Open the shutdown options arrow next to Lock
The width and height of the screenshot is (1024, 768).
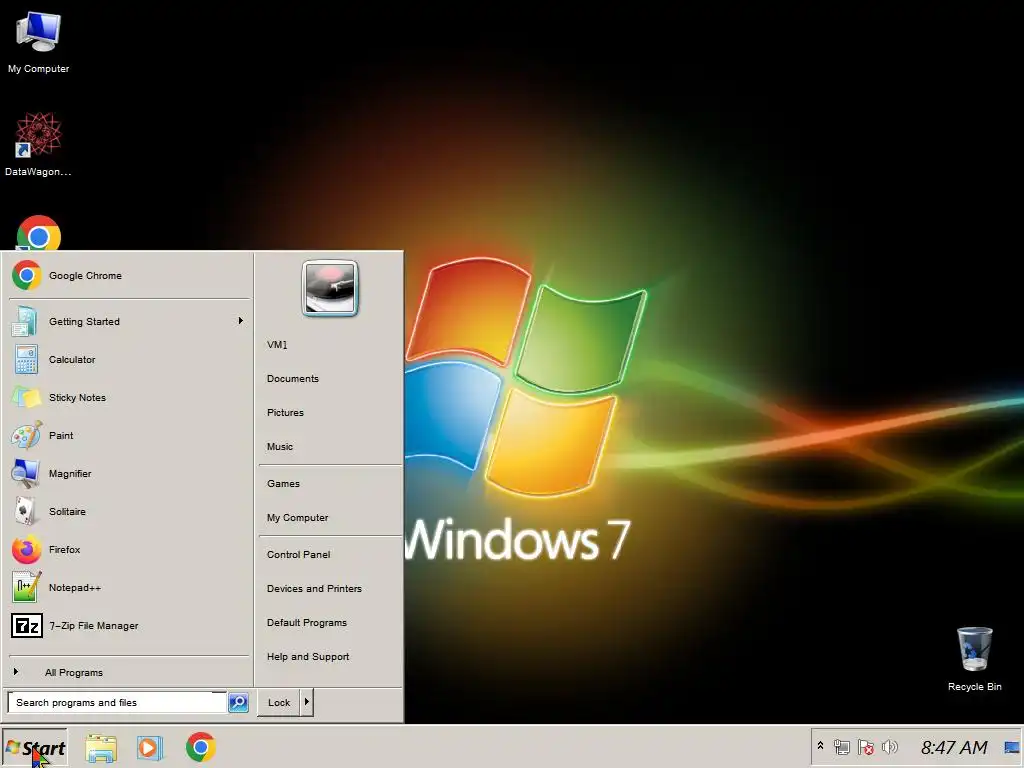click(307, 702)
